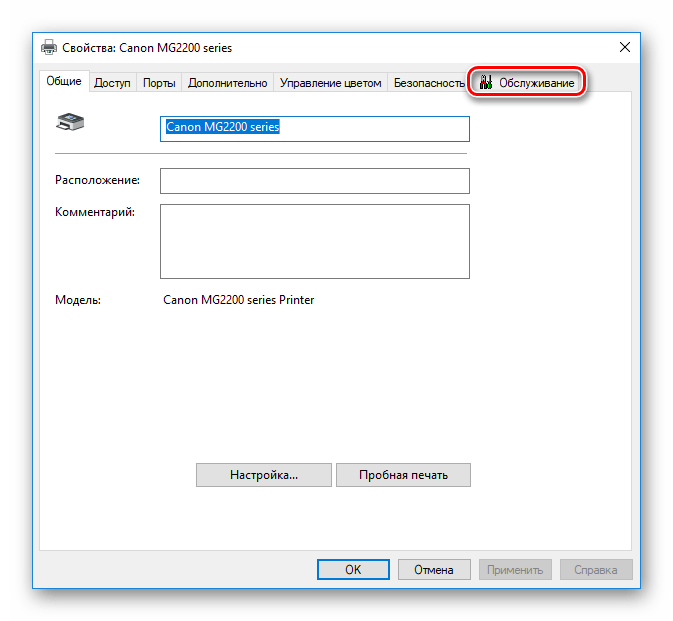This screenshot has height=621, width=673.
Task: Switch to the Безопасность tab
Action: (429, 84)
